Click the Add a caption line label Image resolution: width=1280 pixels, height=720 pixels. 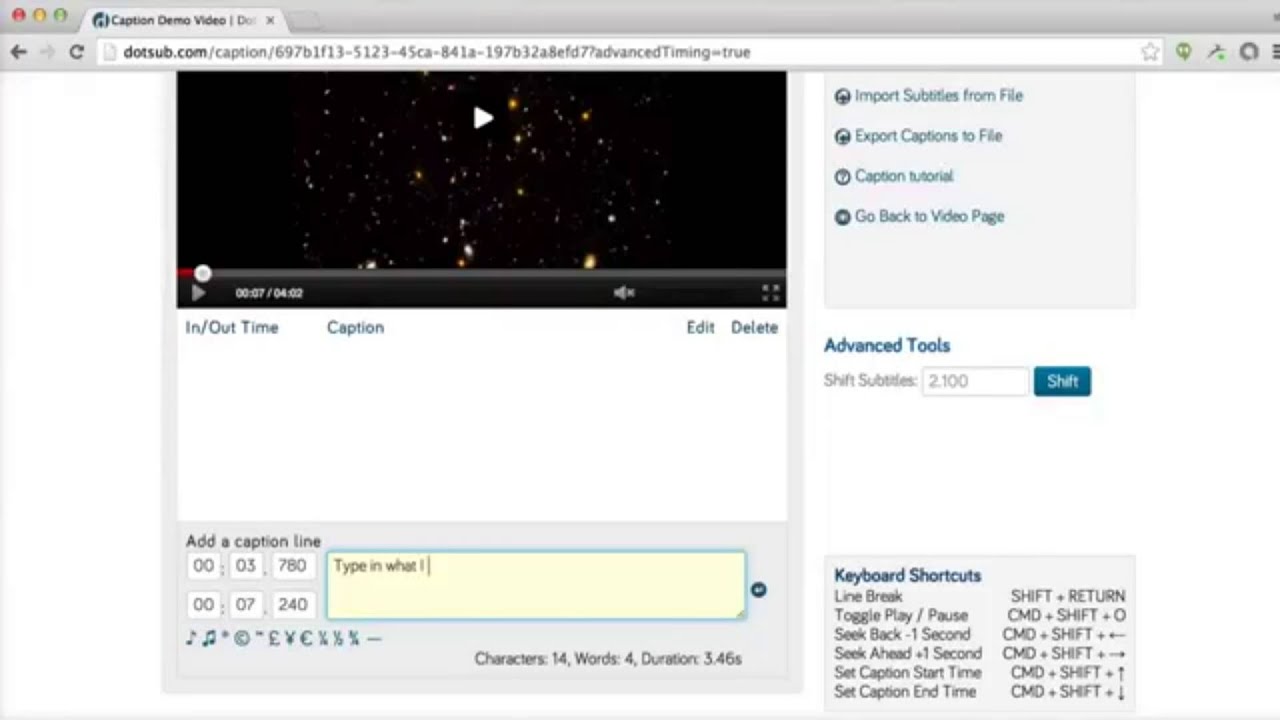253,541
